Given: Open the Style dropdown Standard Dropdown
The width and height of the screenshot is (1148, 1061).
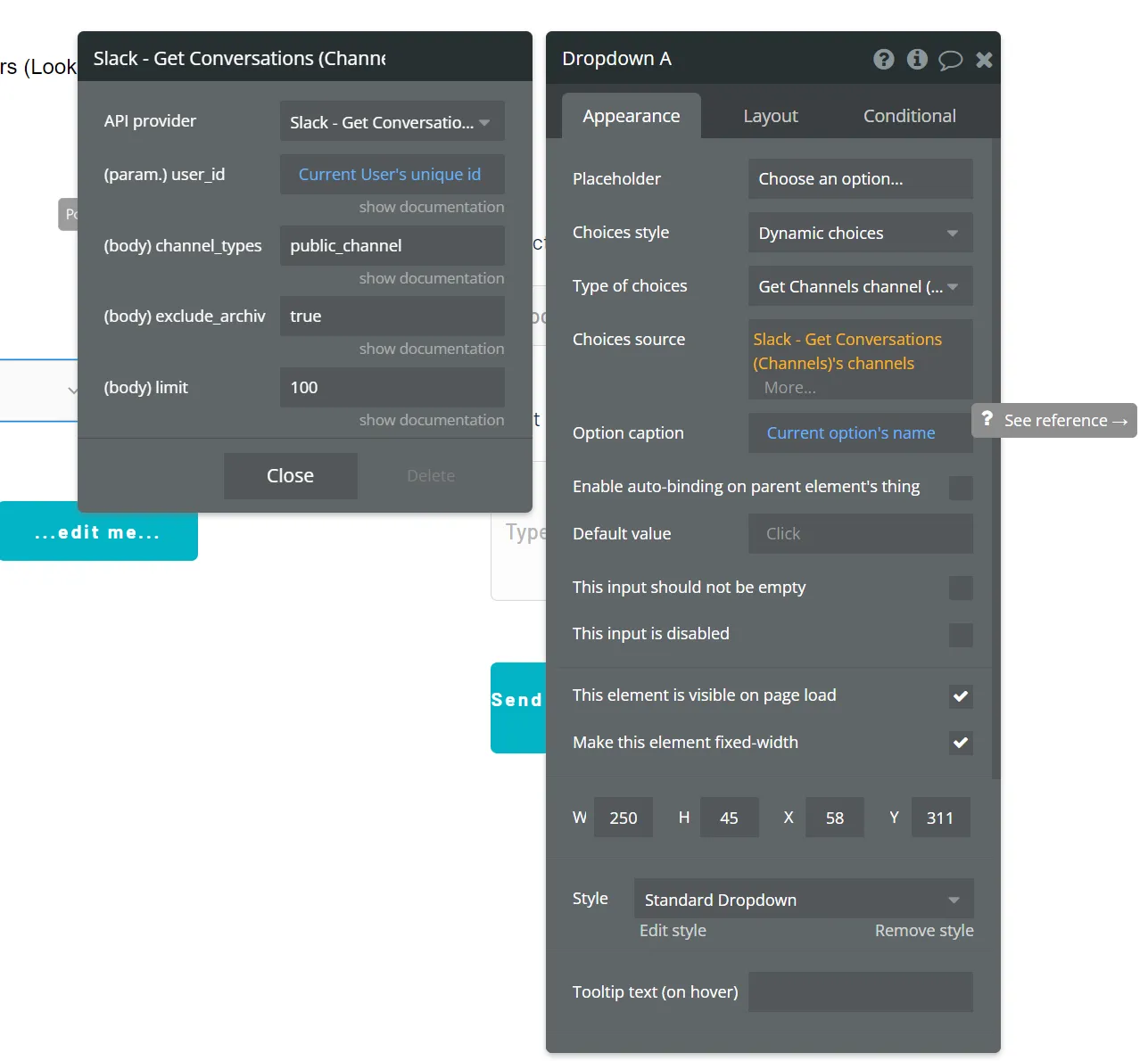Looking at the screenshot, I should tap(804, 899).
